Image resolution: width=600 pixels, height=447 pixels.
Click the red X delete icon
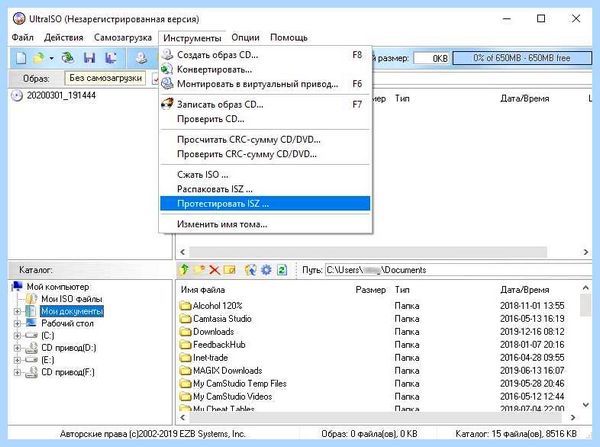pos(214,270)
